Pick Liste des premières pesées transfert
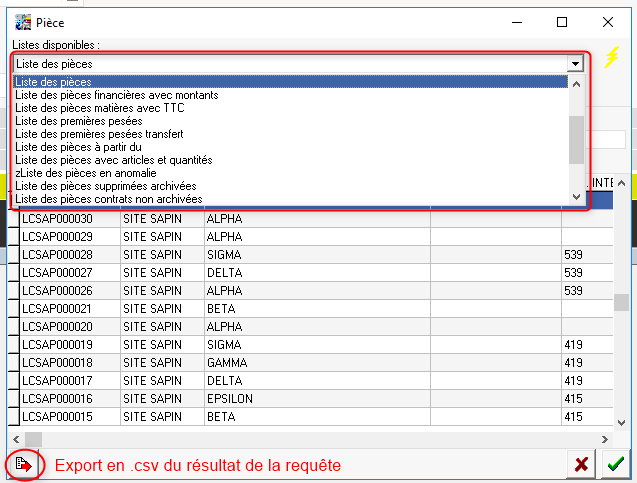The width and height of the screenshot is (637, 483). tap(99, 134)
